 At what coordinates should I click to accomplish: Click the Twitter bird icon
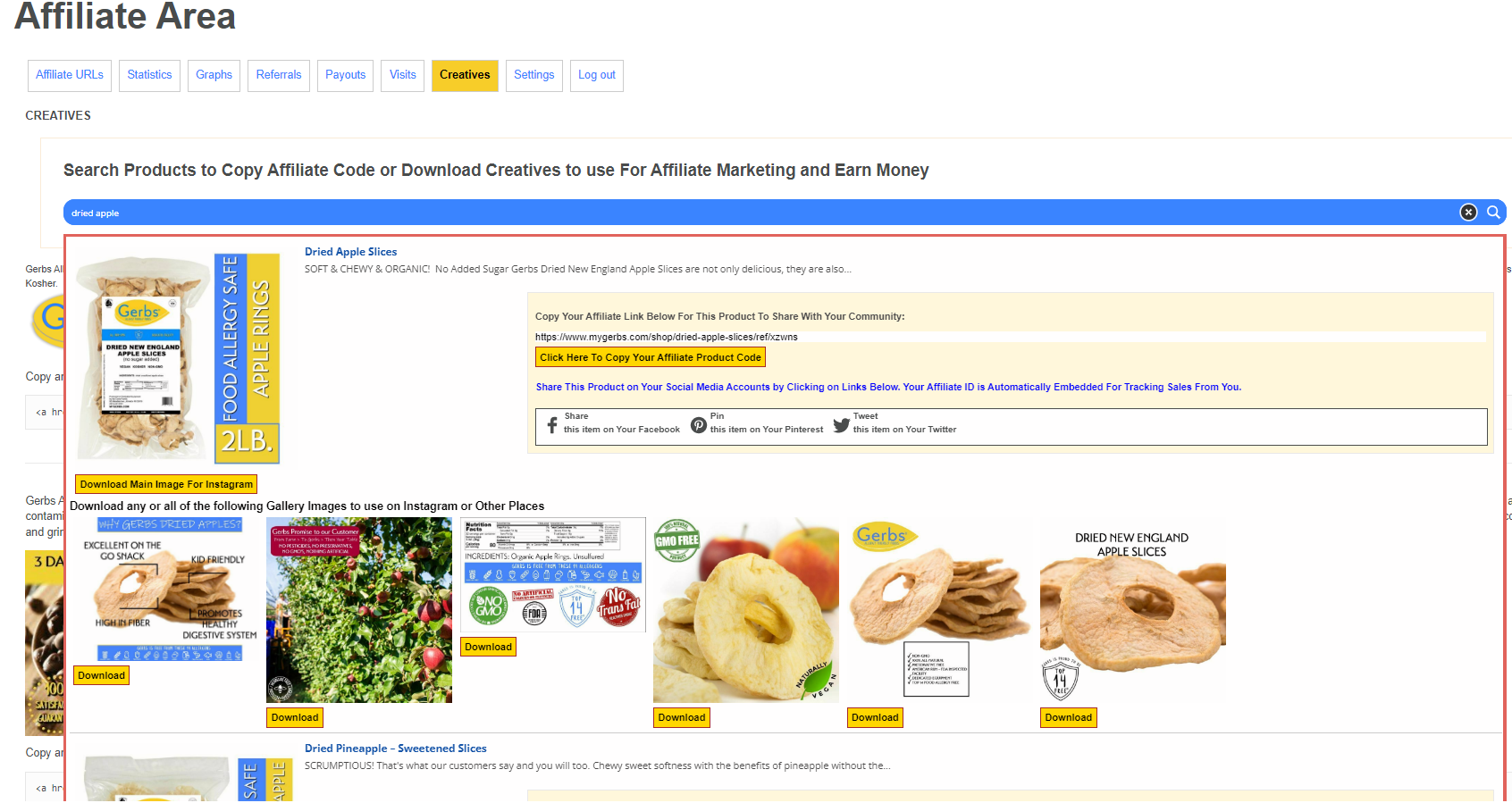841,425
